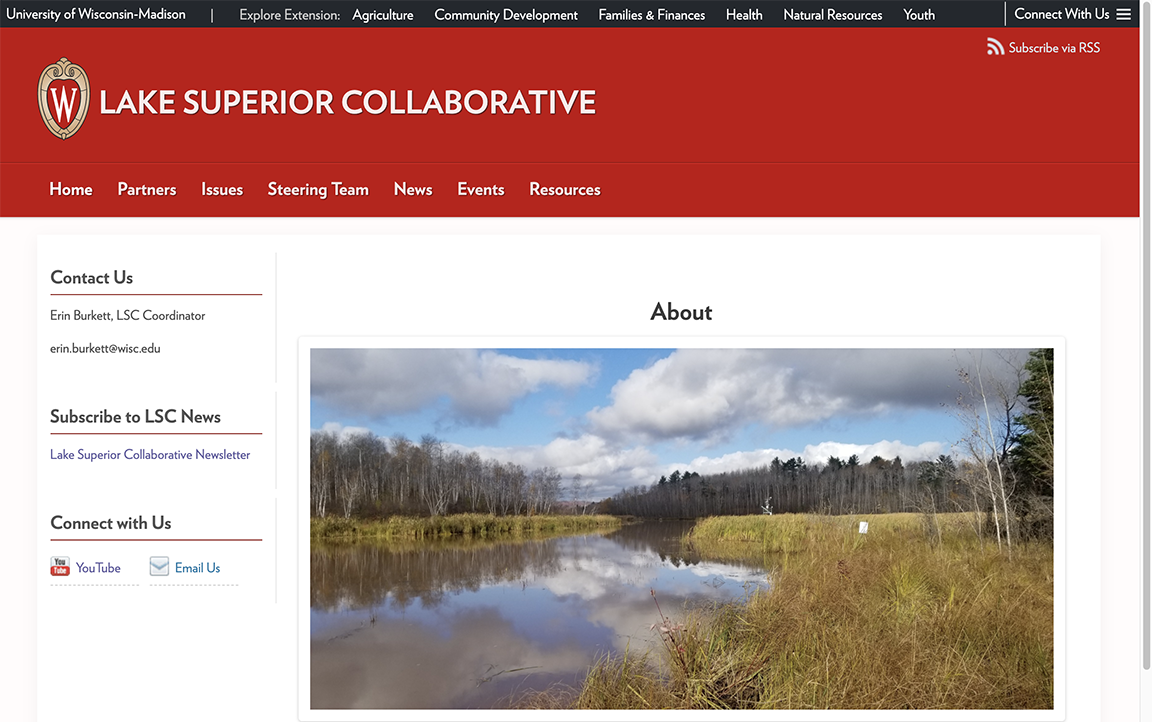Click the UW crest logo icon
This screenshot has width=1152, height=722.
(x=64, y=99)
